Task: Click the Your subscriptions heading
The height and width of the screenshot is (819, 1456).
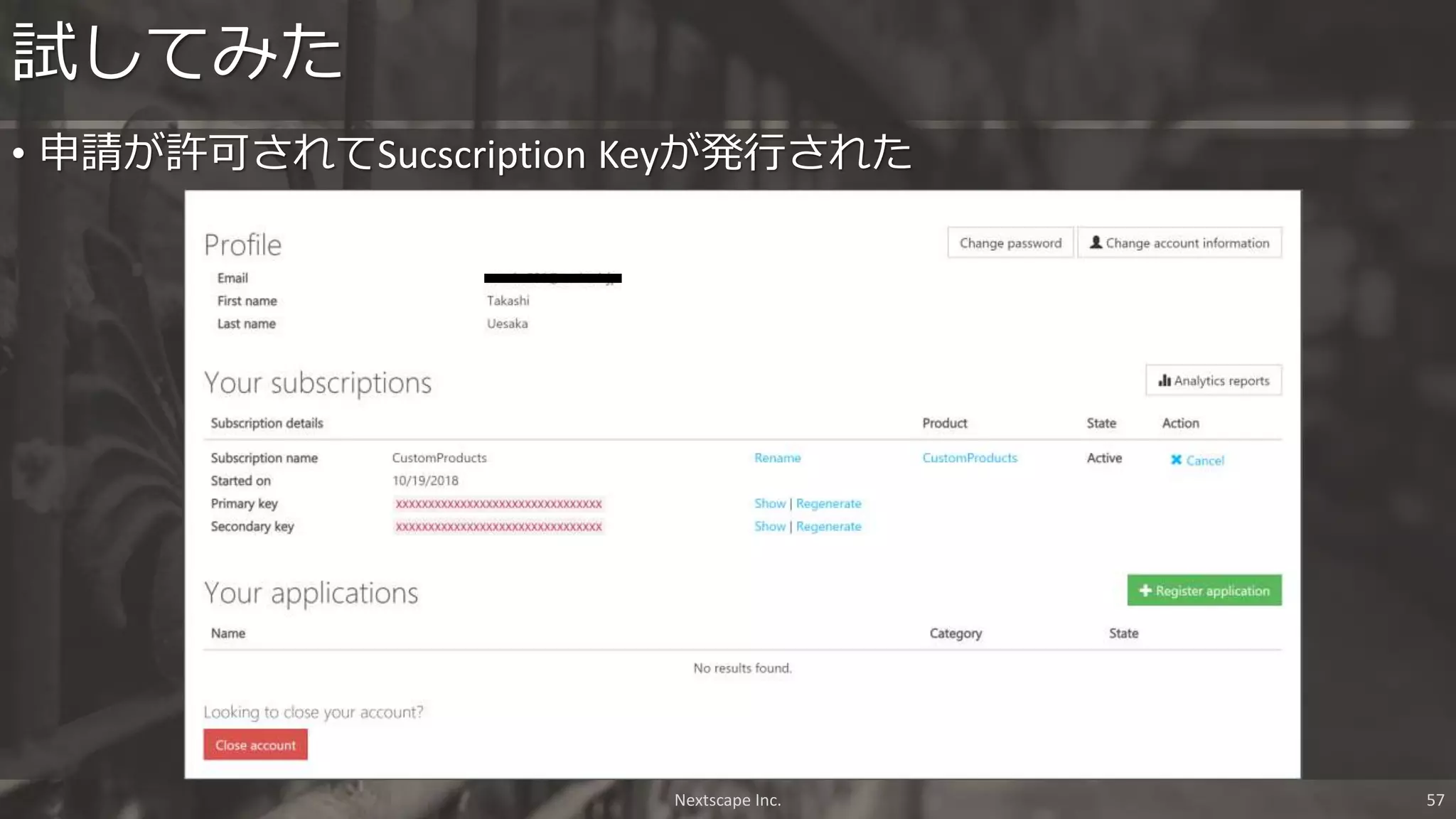Action: (x=317, y=383)
